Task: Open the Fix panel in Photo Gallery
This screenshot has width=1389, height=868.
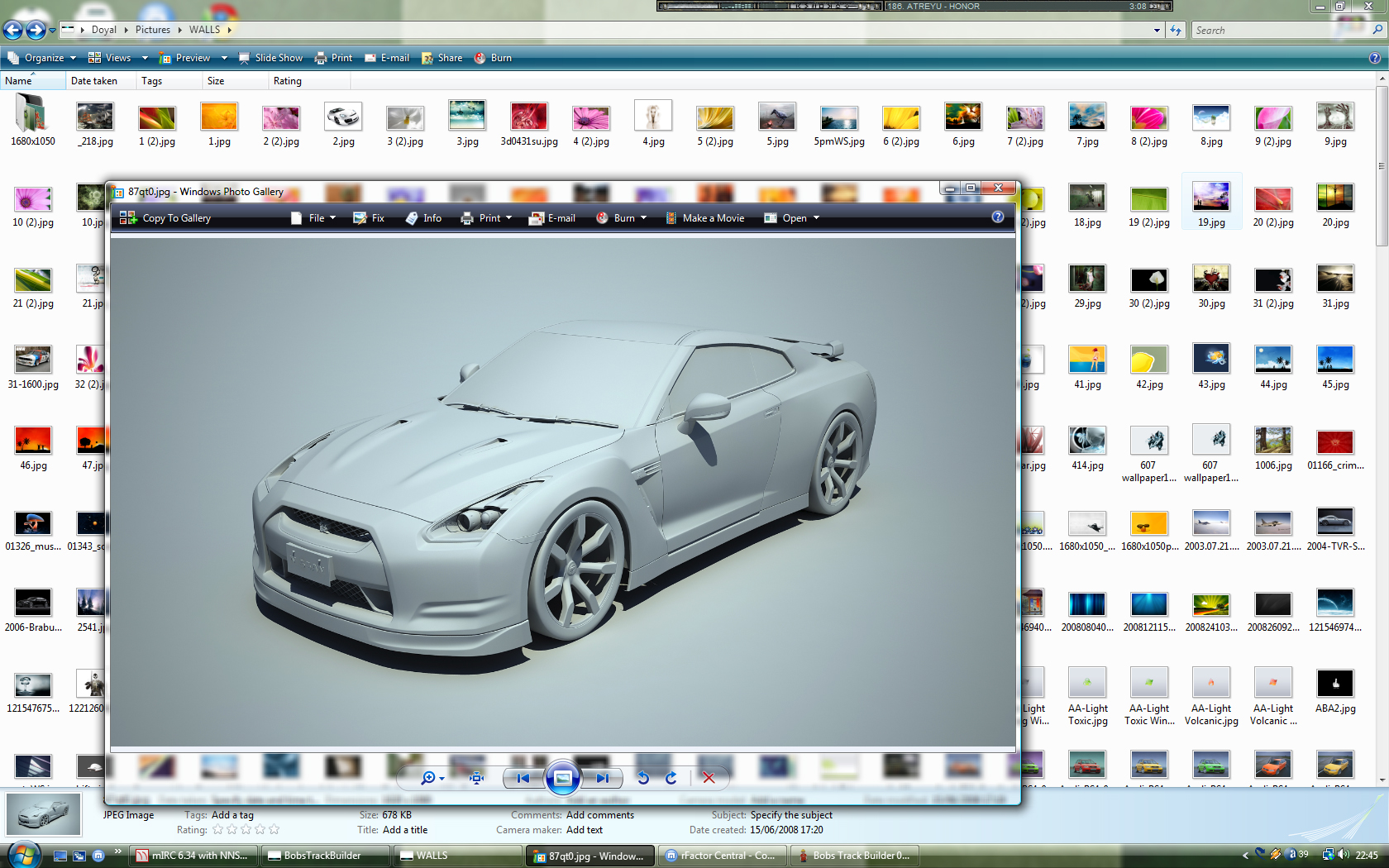Action: click(x=369, y=218)
